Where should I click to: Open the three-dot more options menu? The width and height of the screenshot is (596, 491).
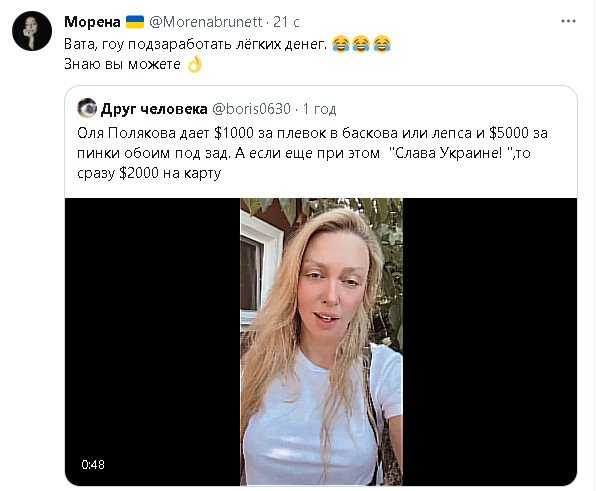pyautogui.click(x=568, y=21)
